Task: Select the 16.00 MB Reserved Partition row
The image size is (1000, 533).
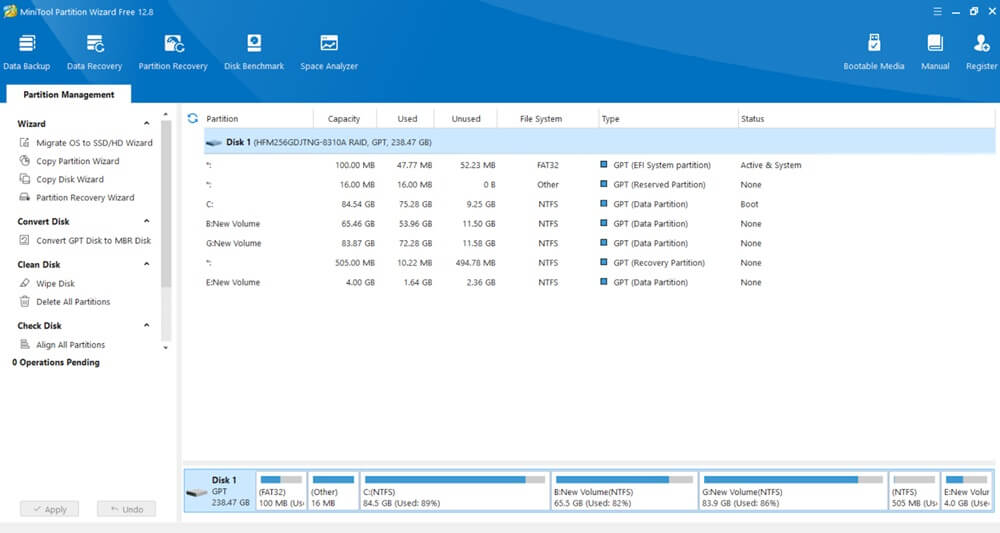Action: click(x=599, y=185)
